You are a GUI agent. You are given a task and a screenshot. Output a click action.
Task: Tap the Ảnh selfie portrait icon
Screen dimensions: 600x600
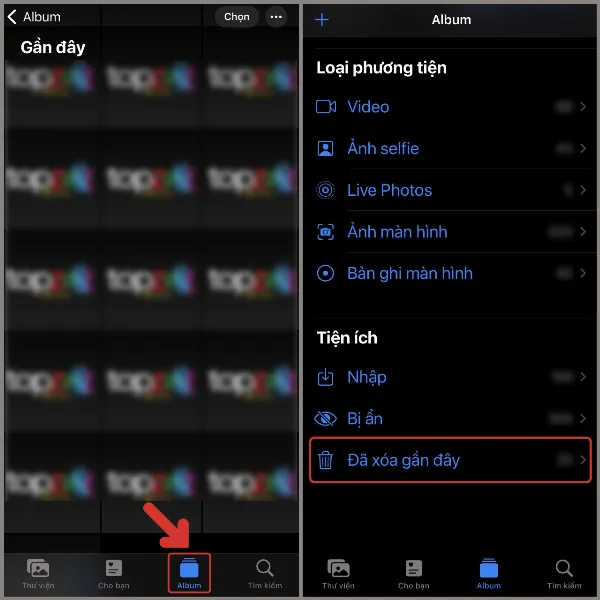pyautogui.click(x=326, y=148)
